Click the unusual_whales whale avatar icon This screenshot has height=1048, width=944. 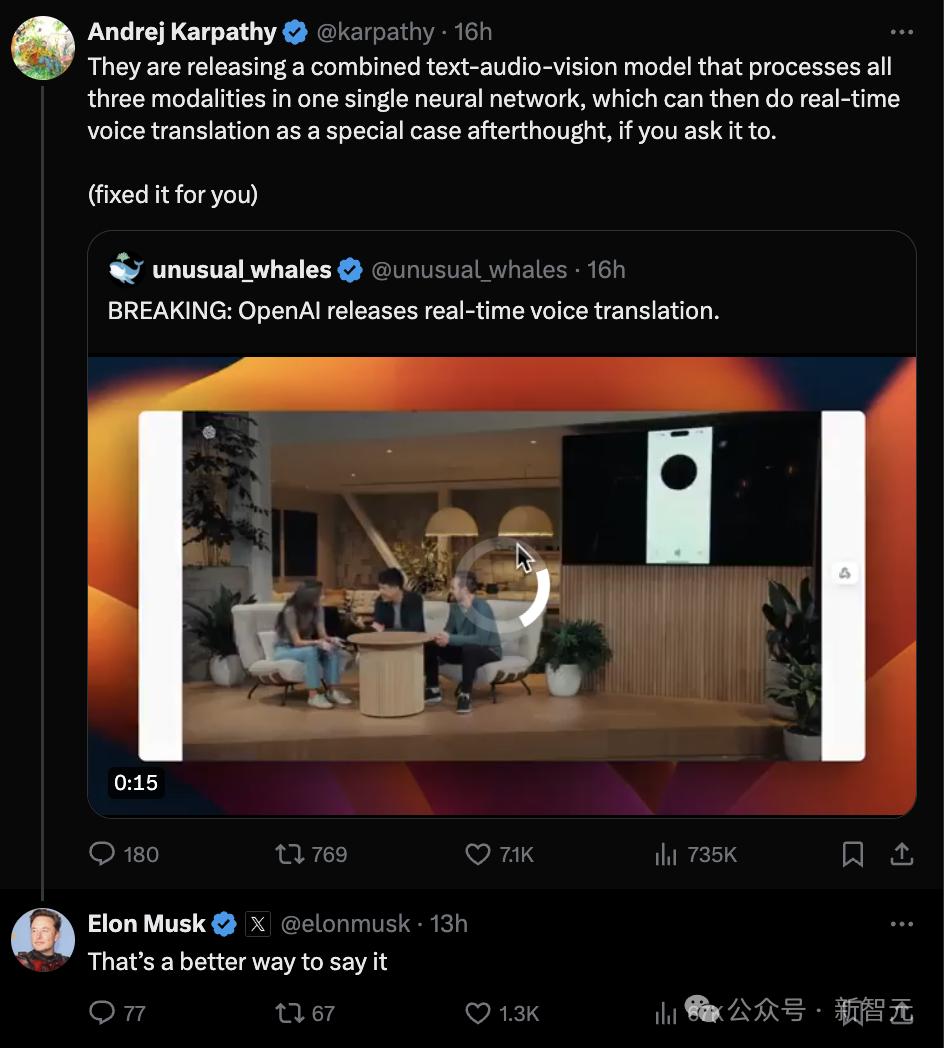pos(126,269)
